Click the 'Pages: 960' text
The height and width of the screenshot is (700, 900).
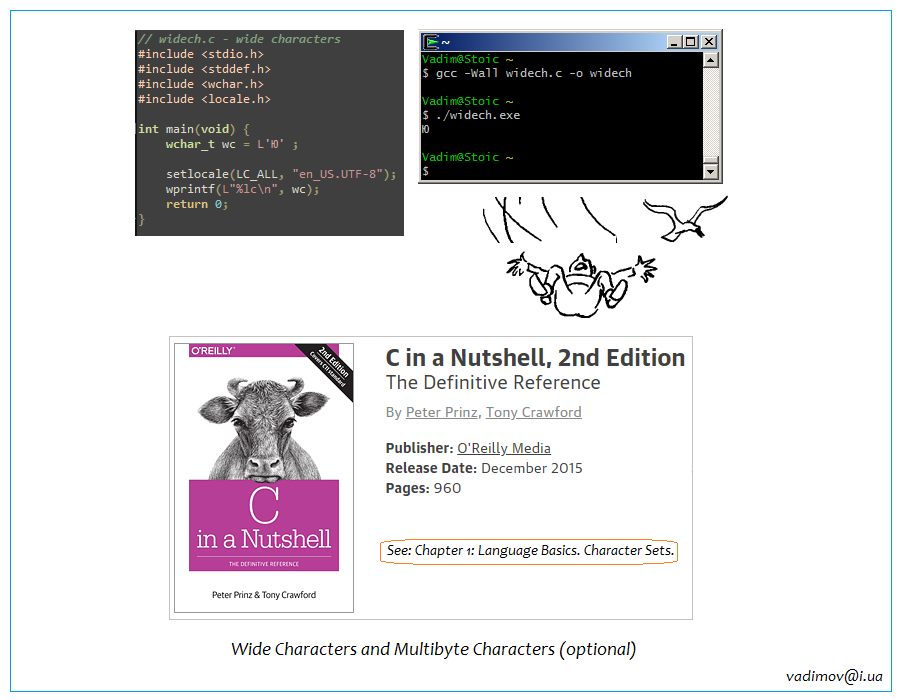423,488
